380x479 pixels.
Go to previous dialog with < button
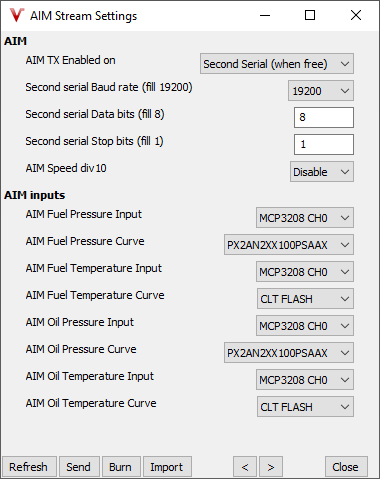[x=245, y=467]
